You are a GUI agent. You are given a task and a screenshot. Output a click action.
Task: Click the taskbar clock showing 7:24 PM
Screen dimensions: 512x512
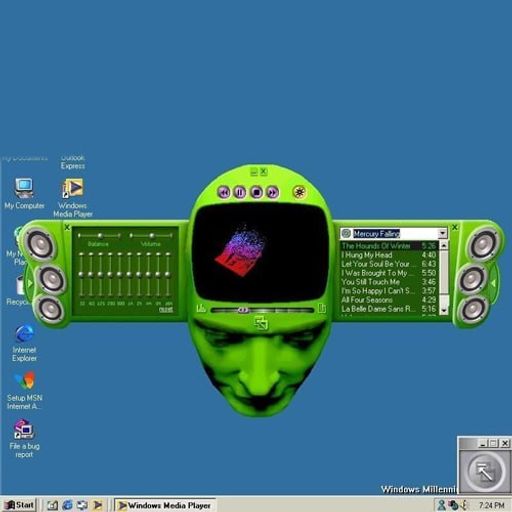coord(492,505)
